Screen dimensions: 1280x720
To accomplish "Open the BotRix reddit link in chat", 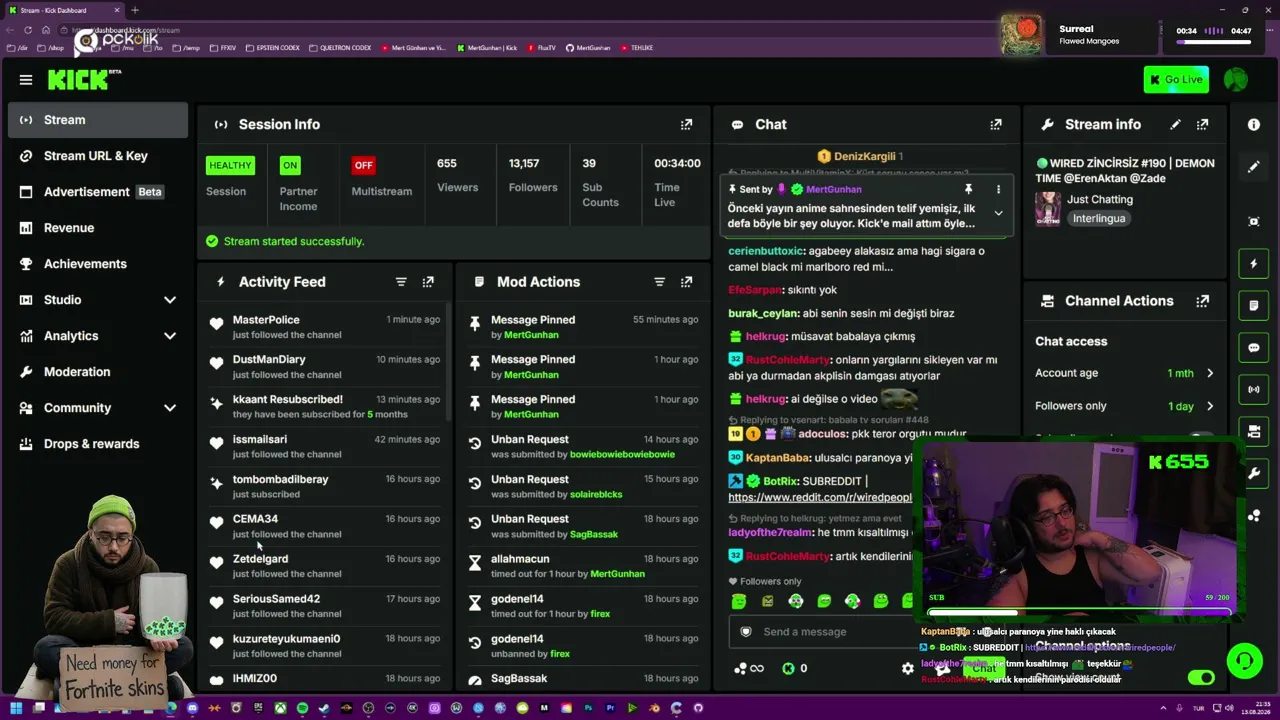I will pyautogui.click(x=820, y=497).
